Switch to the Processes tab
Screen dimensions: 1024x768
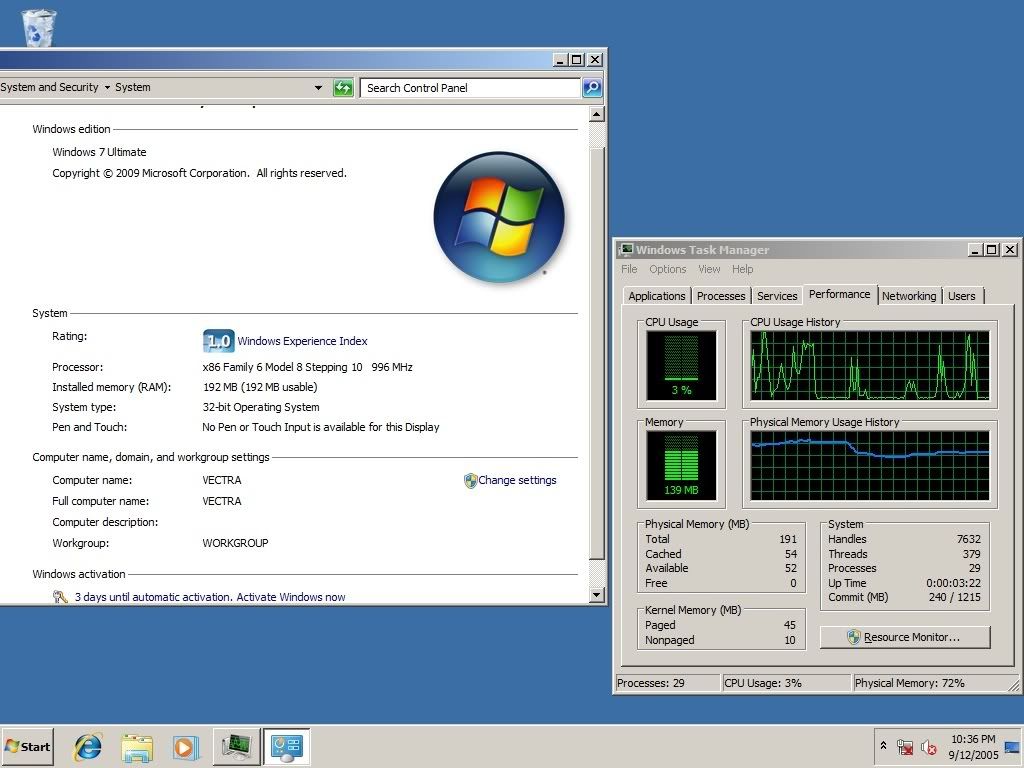[x=721, y=296]
